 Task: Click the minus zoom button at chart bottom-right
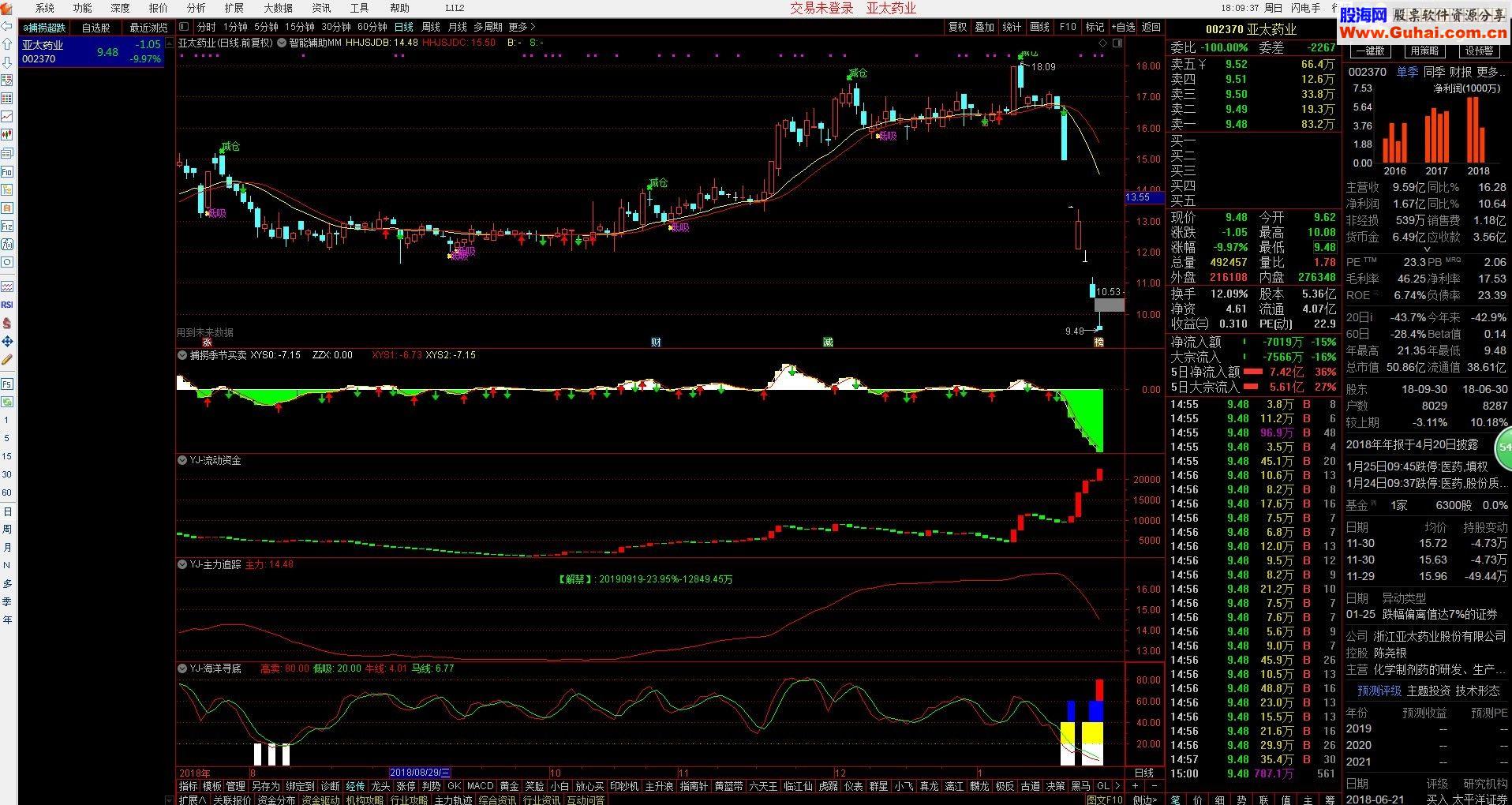[1154, 786]
